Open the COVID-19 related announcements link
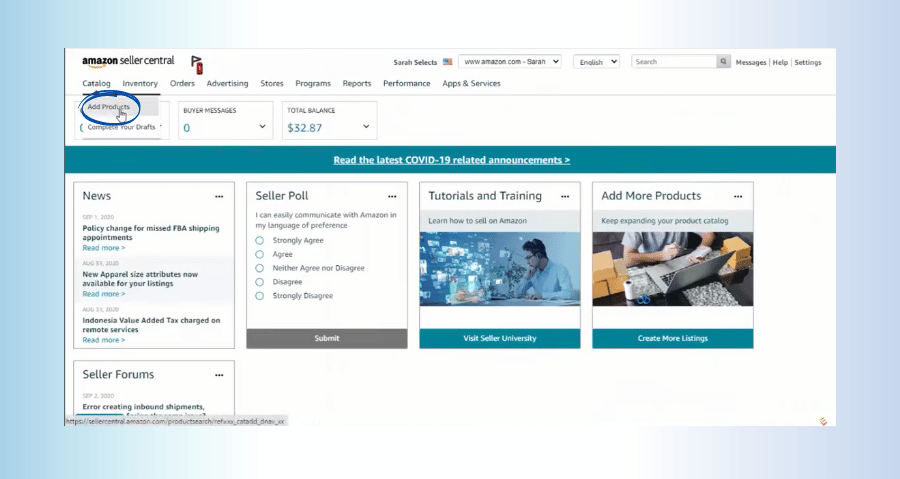Viewport: 900px width, 479px height. [x=452, y=160]
